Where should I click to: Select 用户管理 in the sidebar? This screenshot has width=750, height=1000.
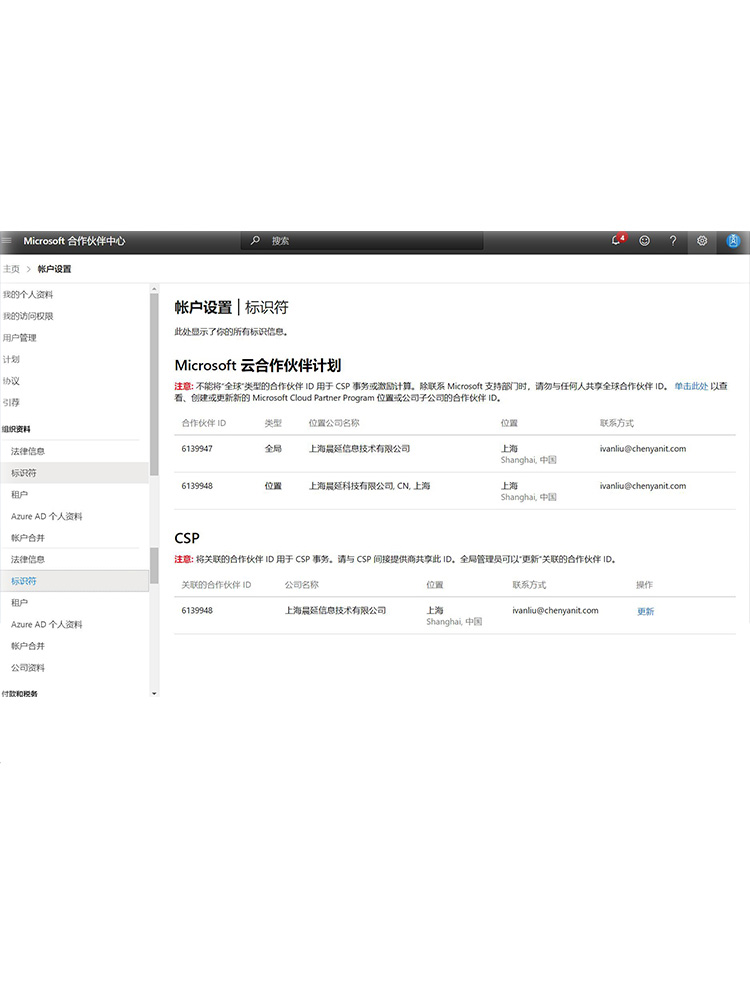coord(20,338)
